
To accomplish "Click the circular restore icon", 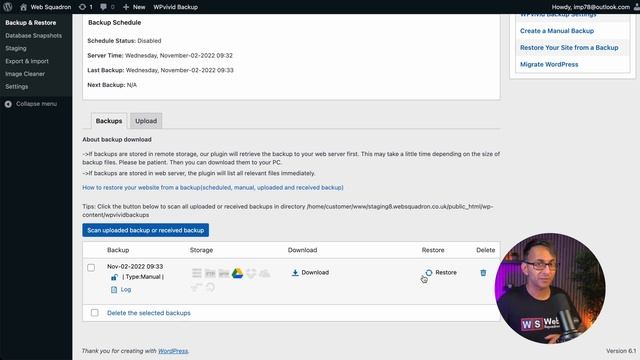I will pyautogui.click(x=429, y=273).
